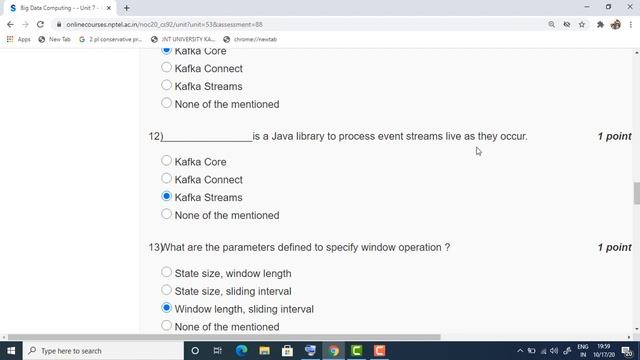Open network status in system tray

[x=543, y=351]
